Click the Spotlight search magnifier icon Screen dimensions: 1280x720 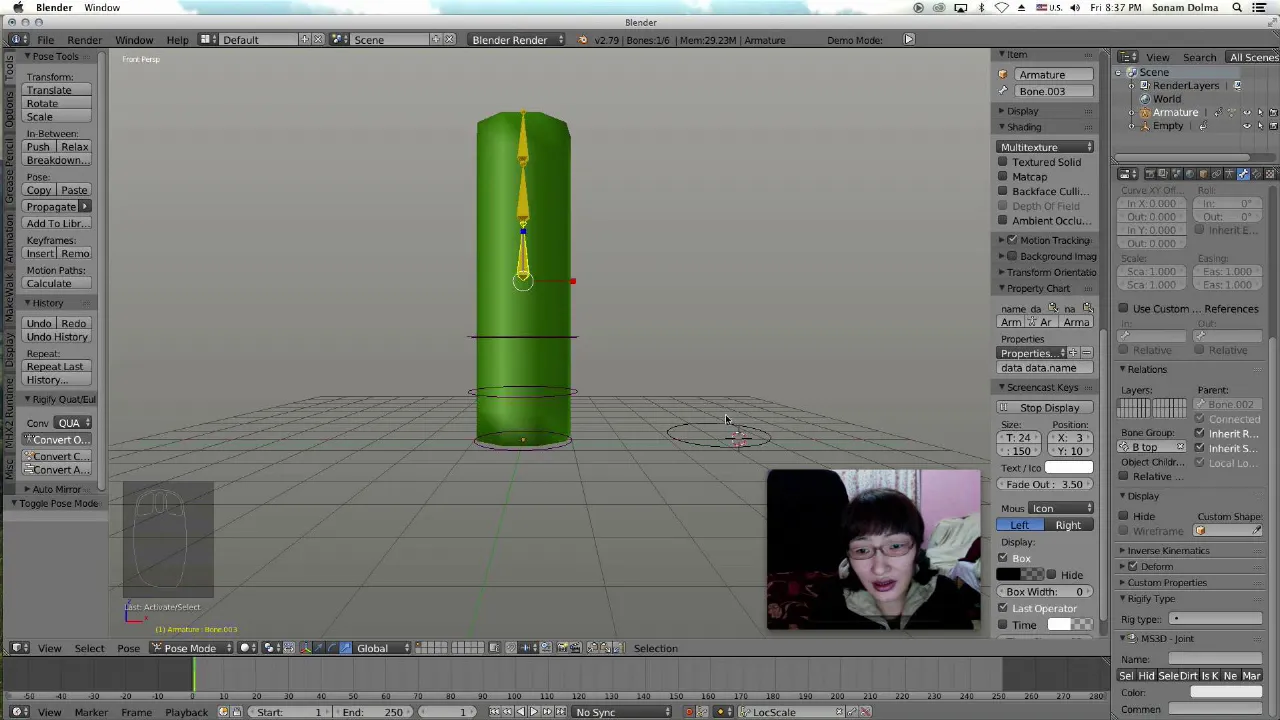pos(1237,8)
